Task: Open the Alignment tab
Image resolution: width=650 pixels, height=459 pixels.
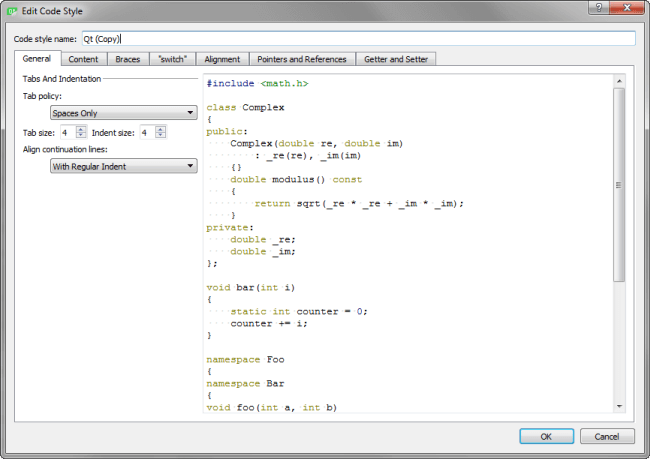Action: coord(222,59)
